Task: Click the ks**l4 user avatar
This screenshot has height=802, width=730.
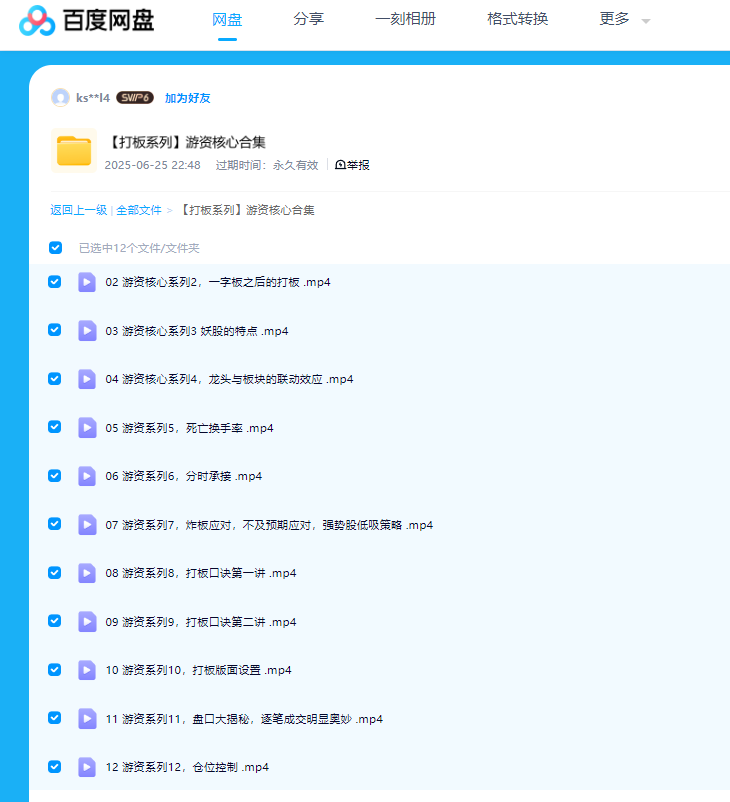Action: [x=60, y=97]
